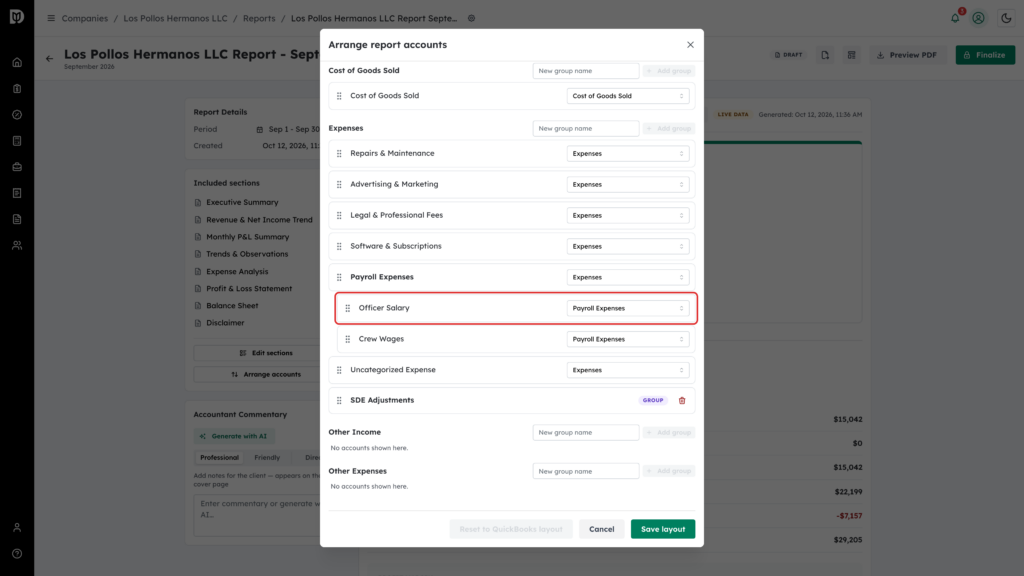The height and width of the screenshot is (576, 1024).
Task: Cancel the arrange accounts dialog
Action: click(601, 529)
